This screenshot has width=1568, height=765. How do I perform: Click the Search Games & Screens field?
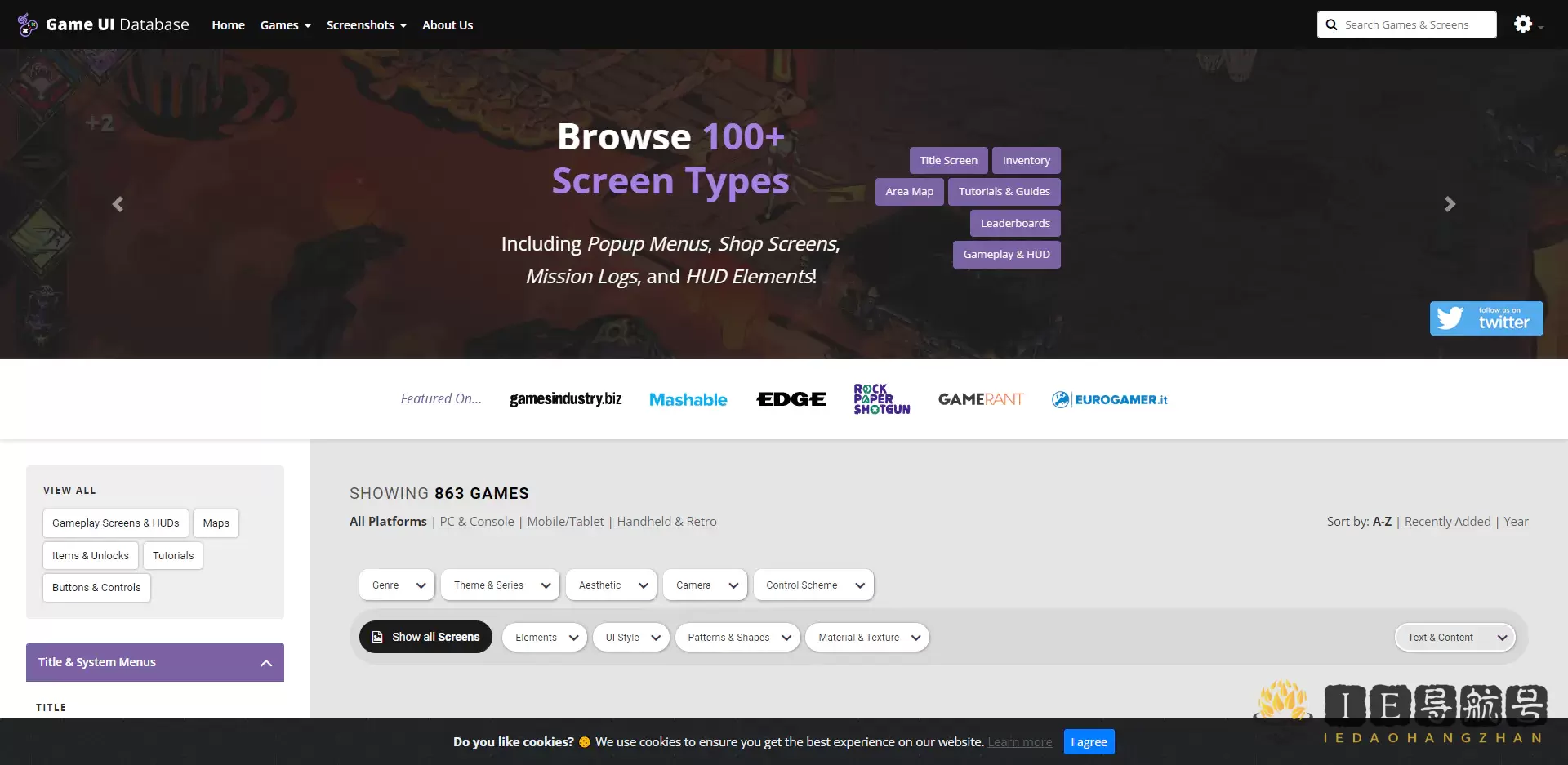1413,24
